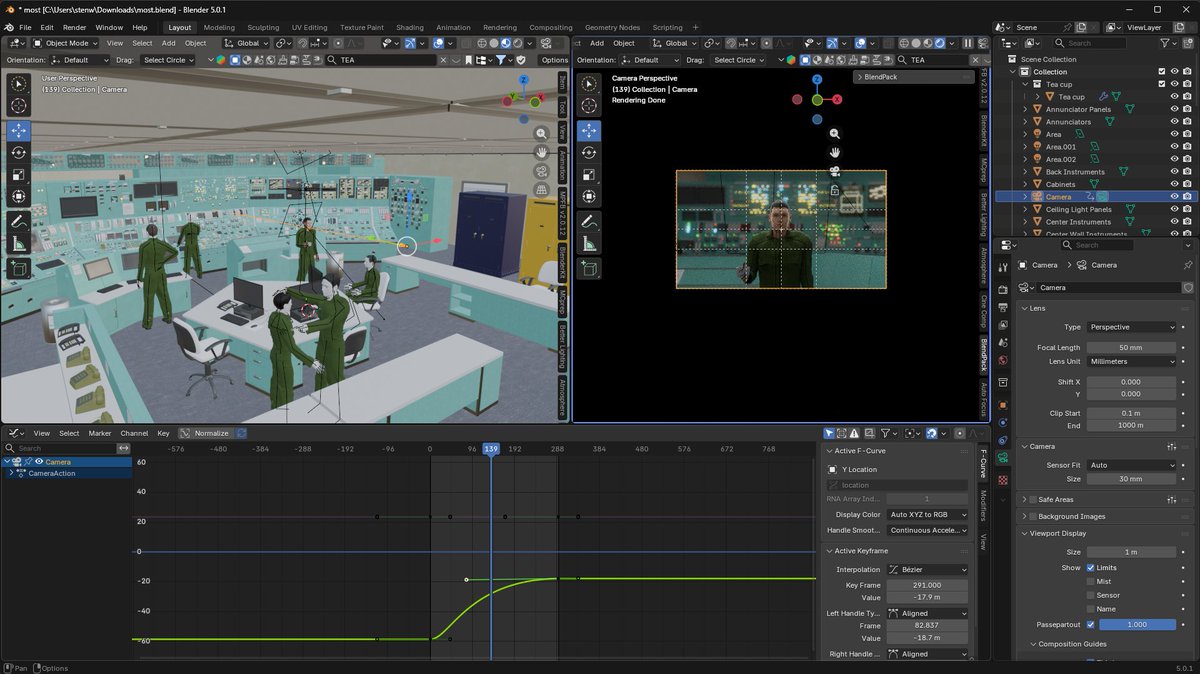Select the Rotate tool in the viewport toolbar
Screen dimensions: 1200x674
point(18,153)
